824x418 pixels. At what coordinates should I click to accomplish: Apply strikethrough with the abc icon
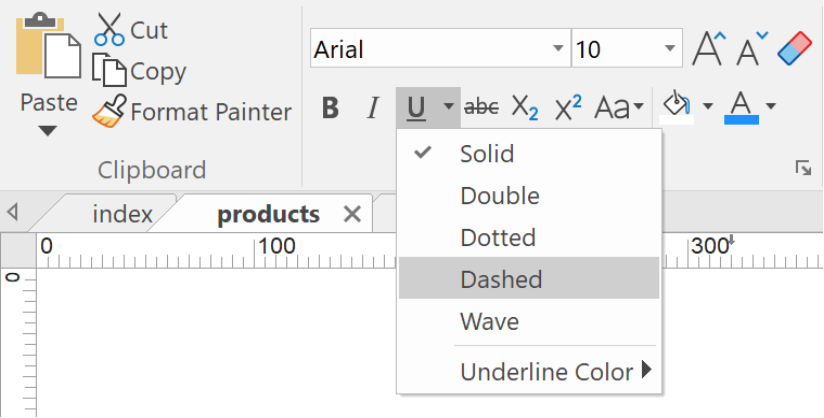(481, 108)
